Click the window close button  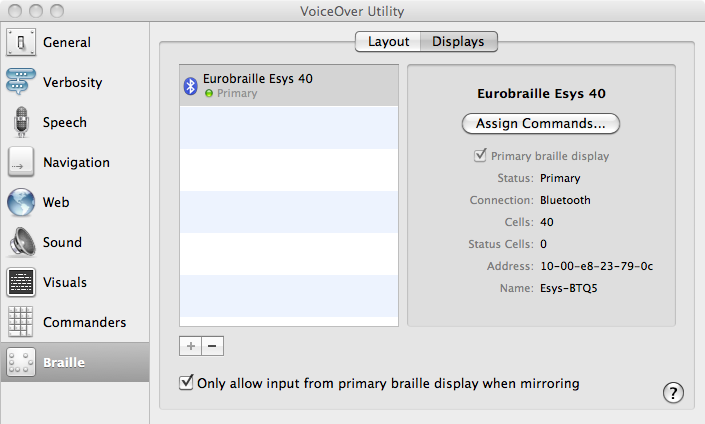13,11
